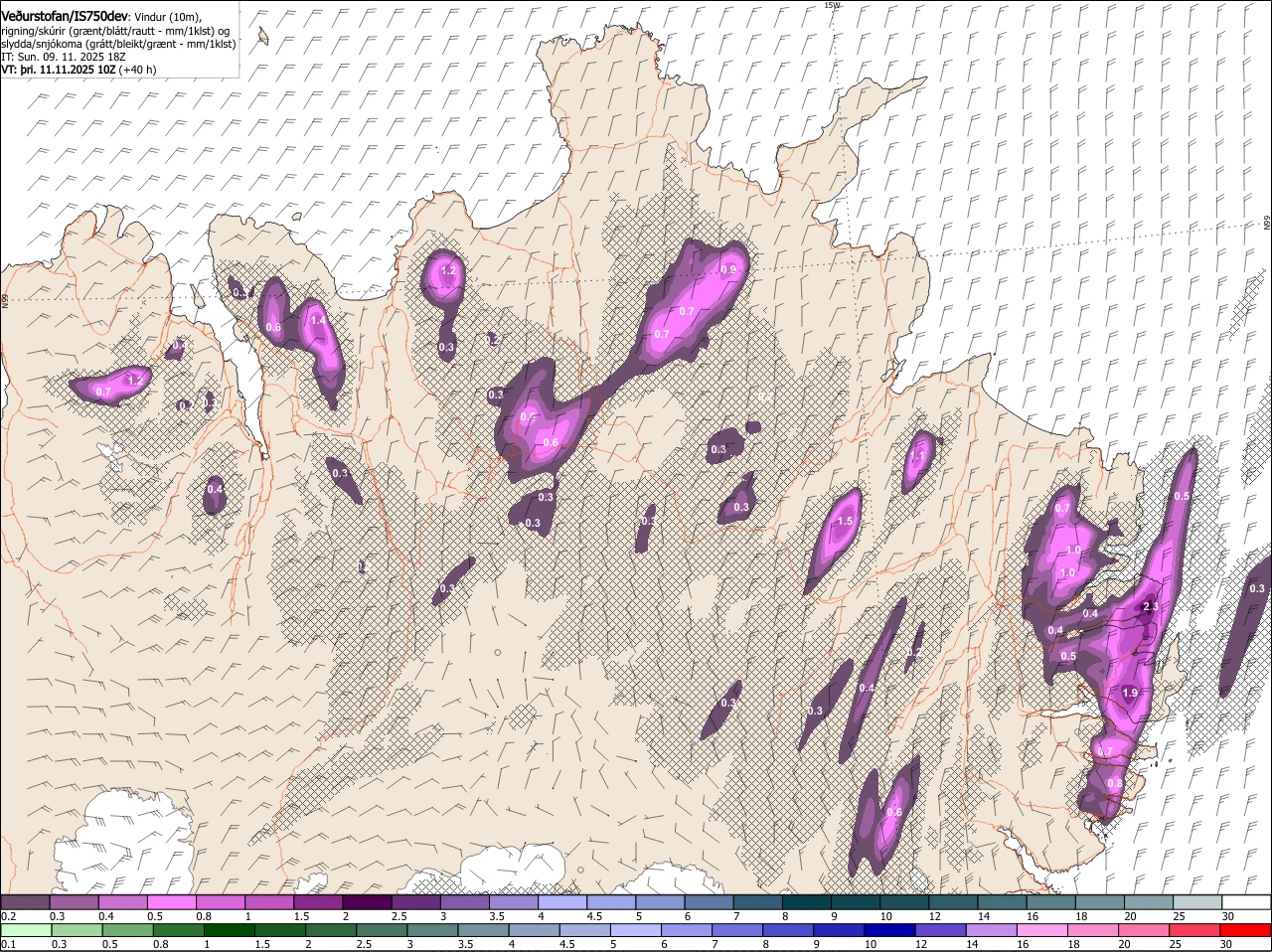Select upper legend swatch between 4 and 4.5
This screenshot has width=1272, height=952.
[x=563, y=902]
